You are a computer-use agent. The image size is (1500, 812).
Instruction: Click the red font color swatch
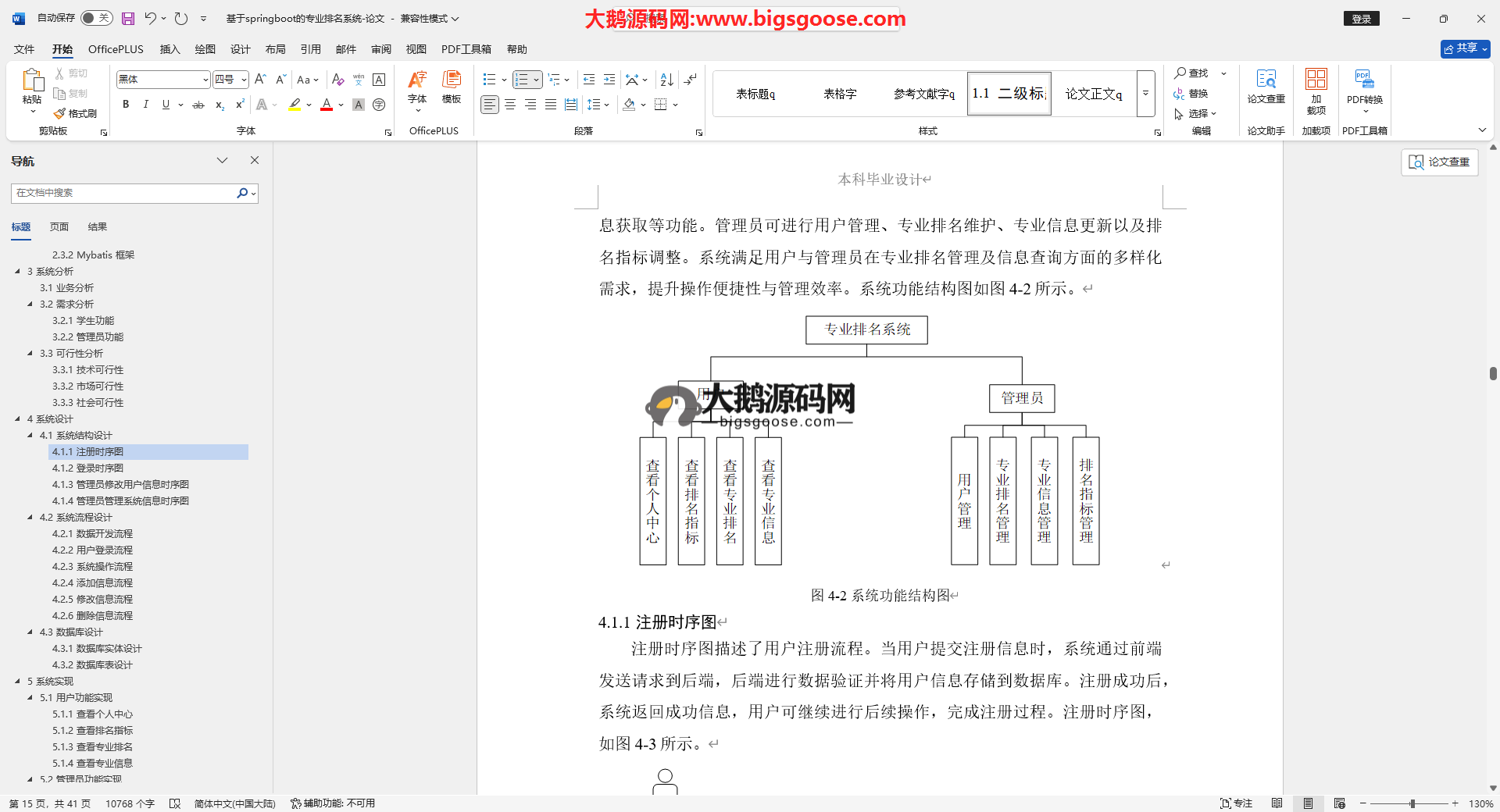point(327,105)
